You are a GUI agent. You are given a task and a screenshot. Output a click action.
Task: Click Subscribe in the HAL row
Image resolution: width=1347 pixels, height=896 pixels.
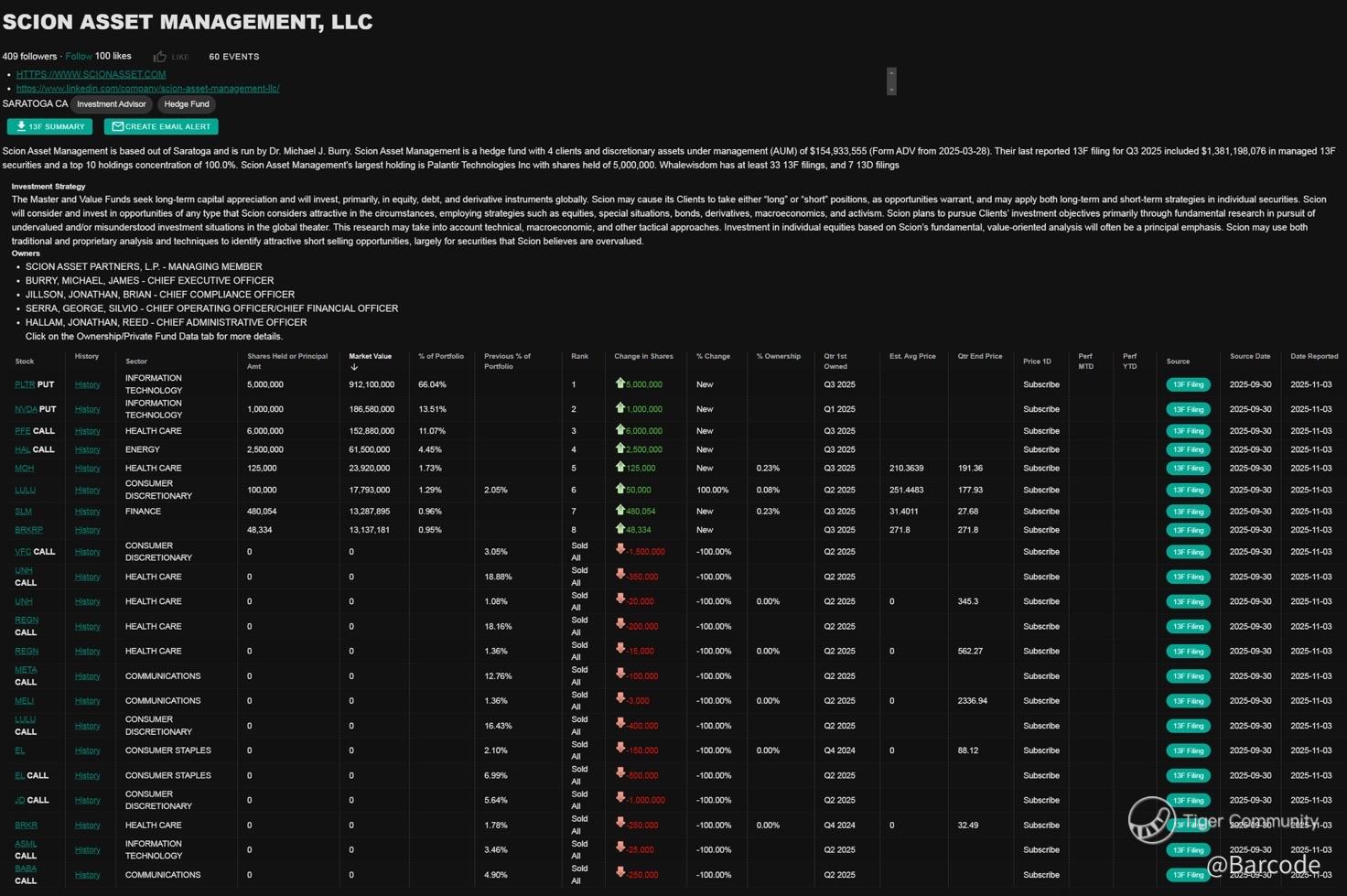tap(1041, 449)
